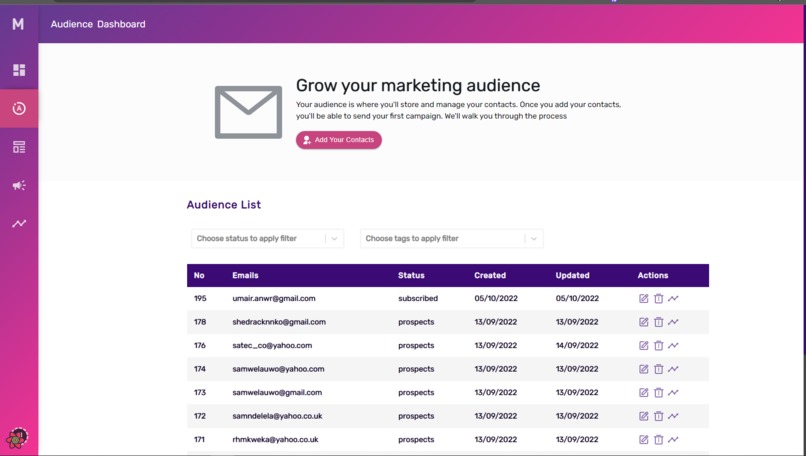Click the 14/09/2022 updated date
The image size is (806, 456).
577,345
